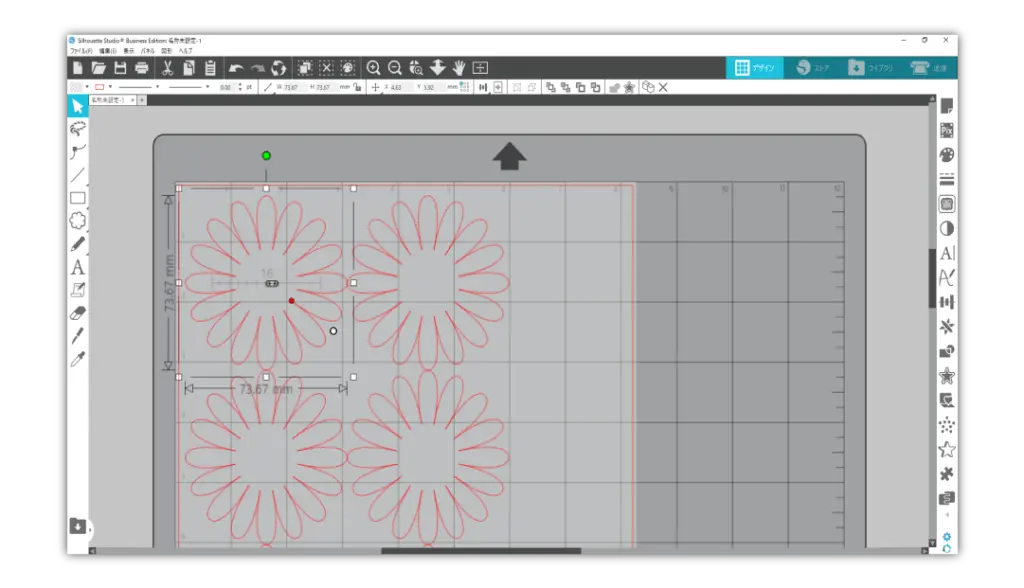Open the Fill color palette panel
This screenshot has height=588, width=1024.
coord(946,155)
